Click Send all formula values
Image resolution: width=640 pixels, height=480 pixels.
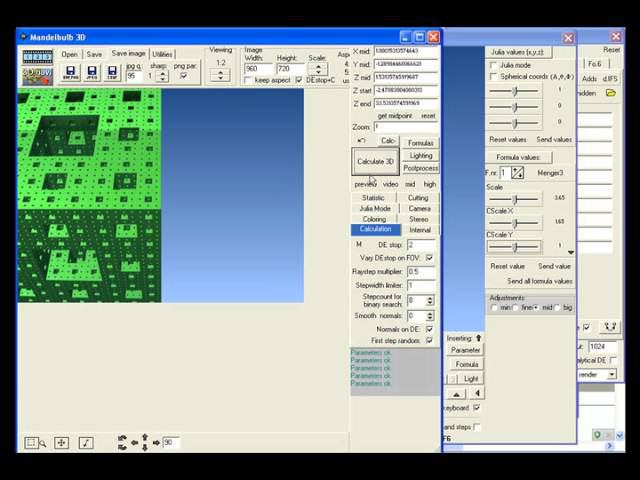click(x=540, y=281)
